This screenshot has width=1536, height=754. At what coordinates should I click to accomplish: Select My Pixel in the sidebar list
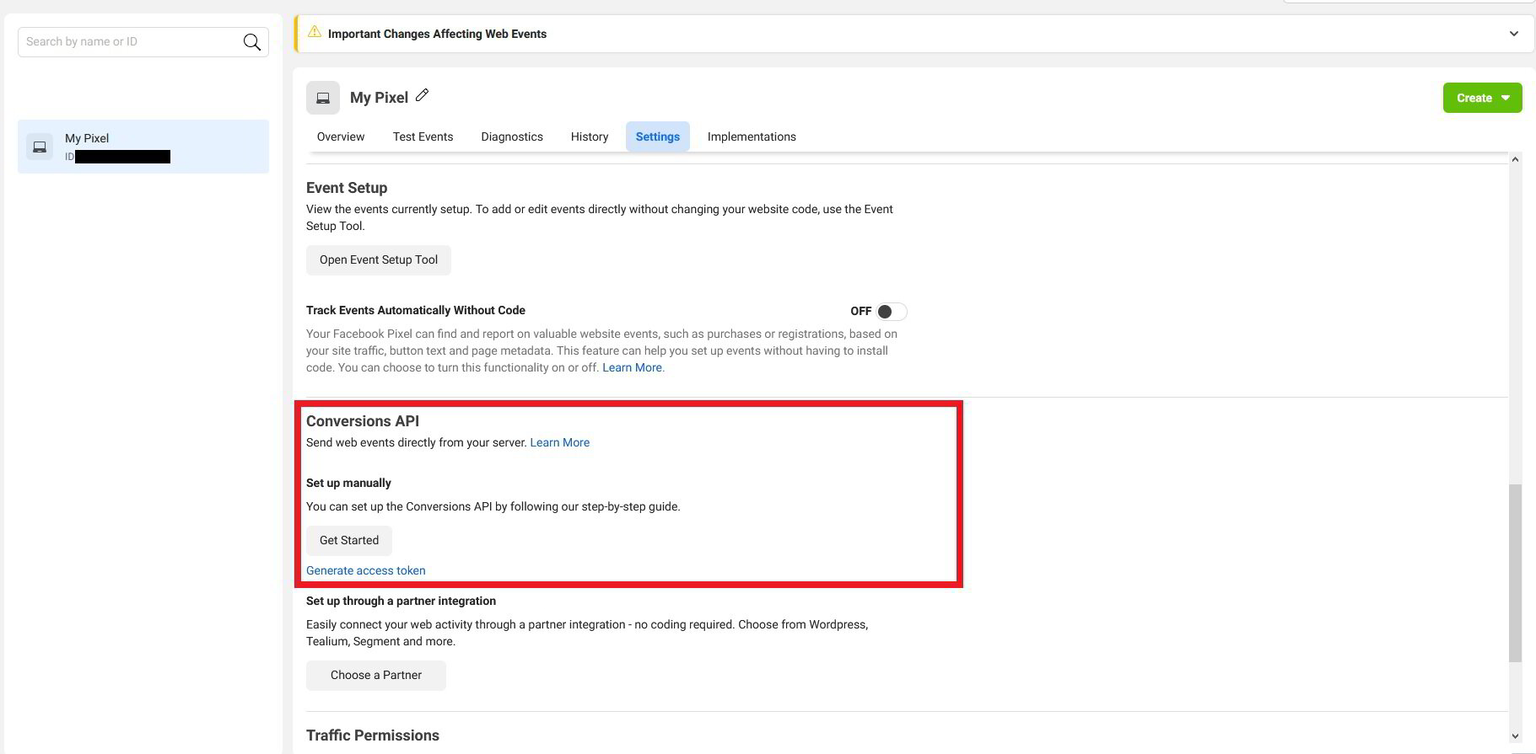pyautogui.click(x=143, y=146)
